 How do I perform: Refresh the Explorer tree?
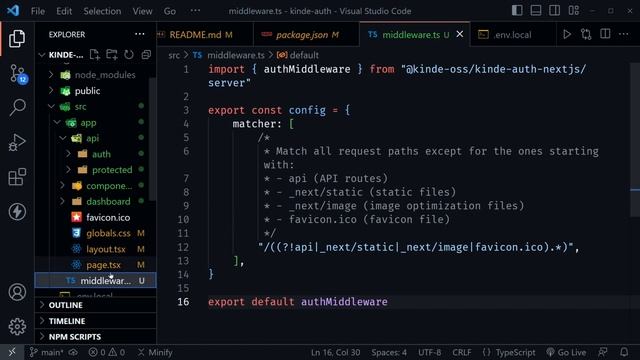click(129, 55)
